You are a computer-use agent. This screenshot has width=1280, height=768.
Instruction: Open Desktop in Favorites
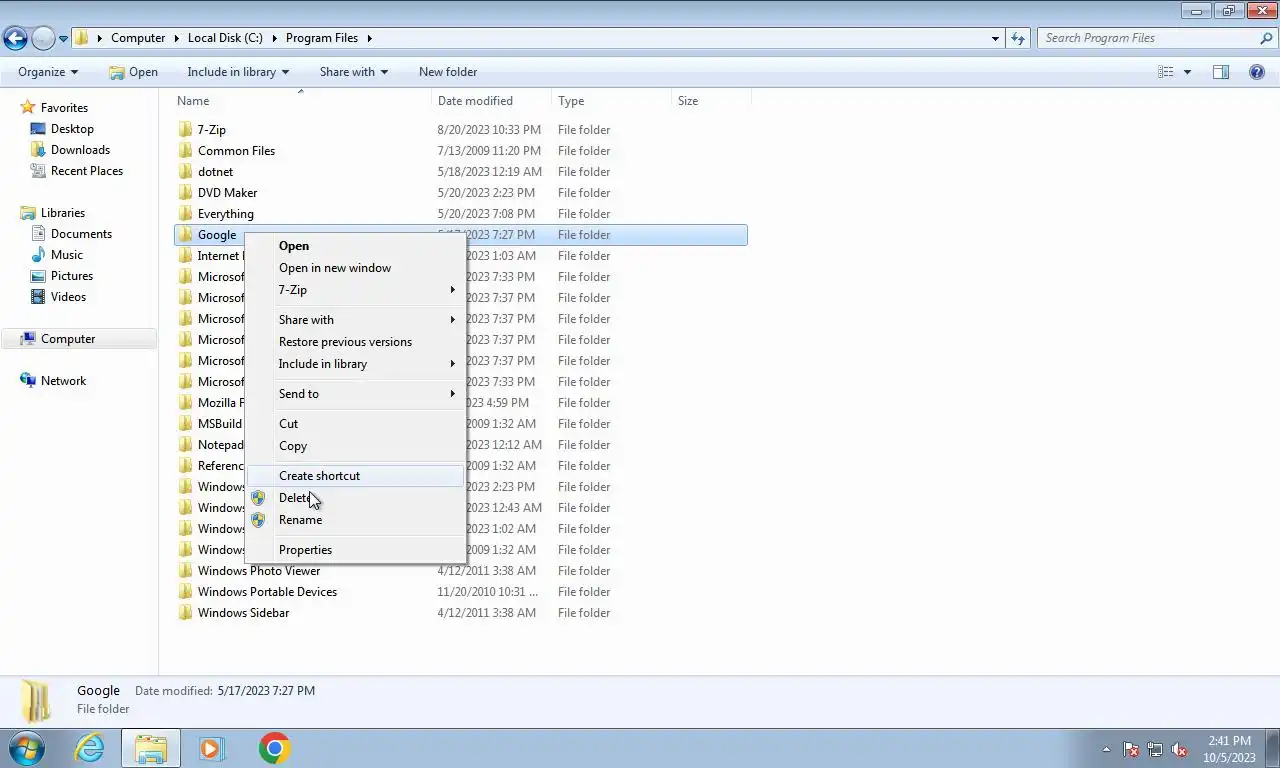tap(72, 129)
